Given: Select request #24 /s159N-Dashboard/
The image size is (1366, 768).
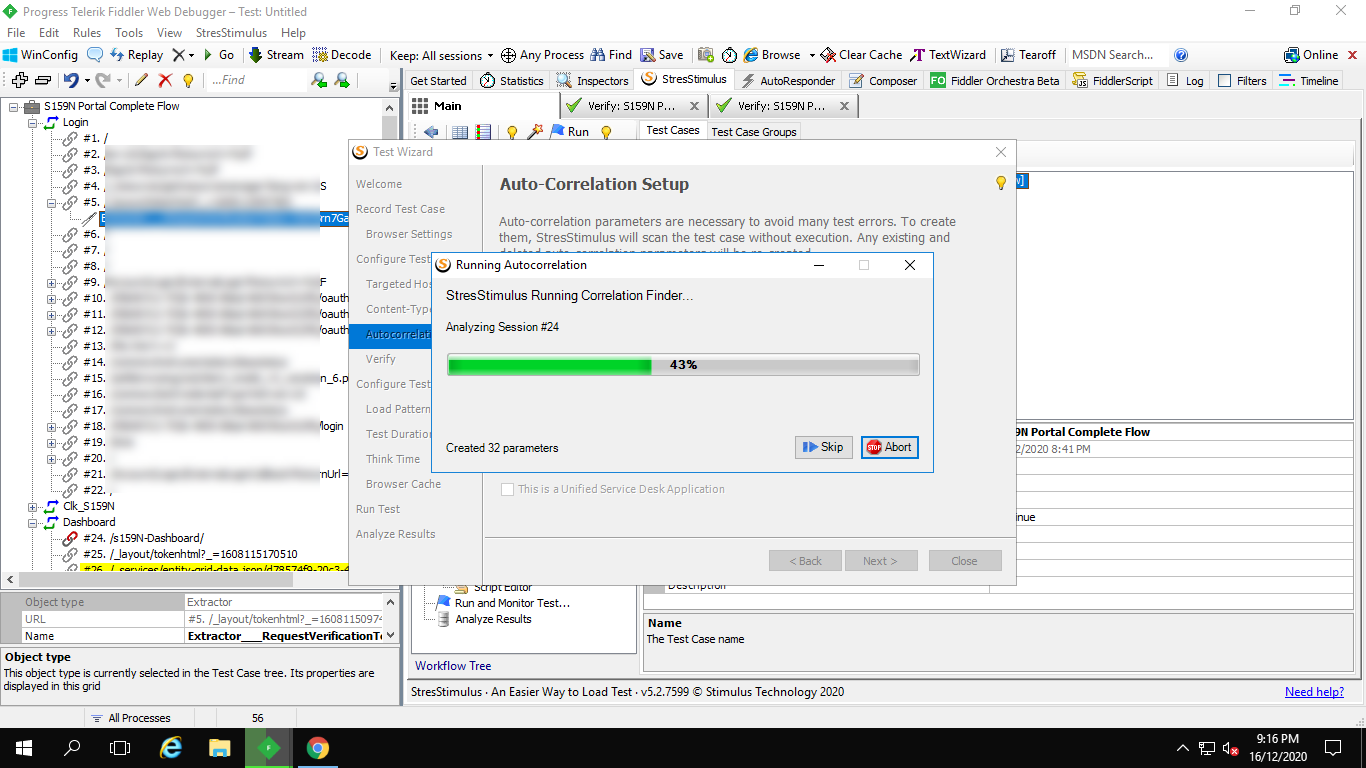Looking at the screenshot, I should tap(143, 538).
